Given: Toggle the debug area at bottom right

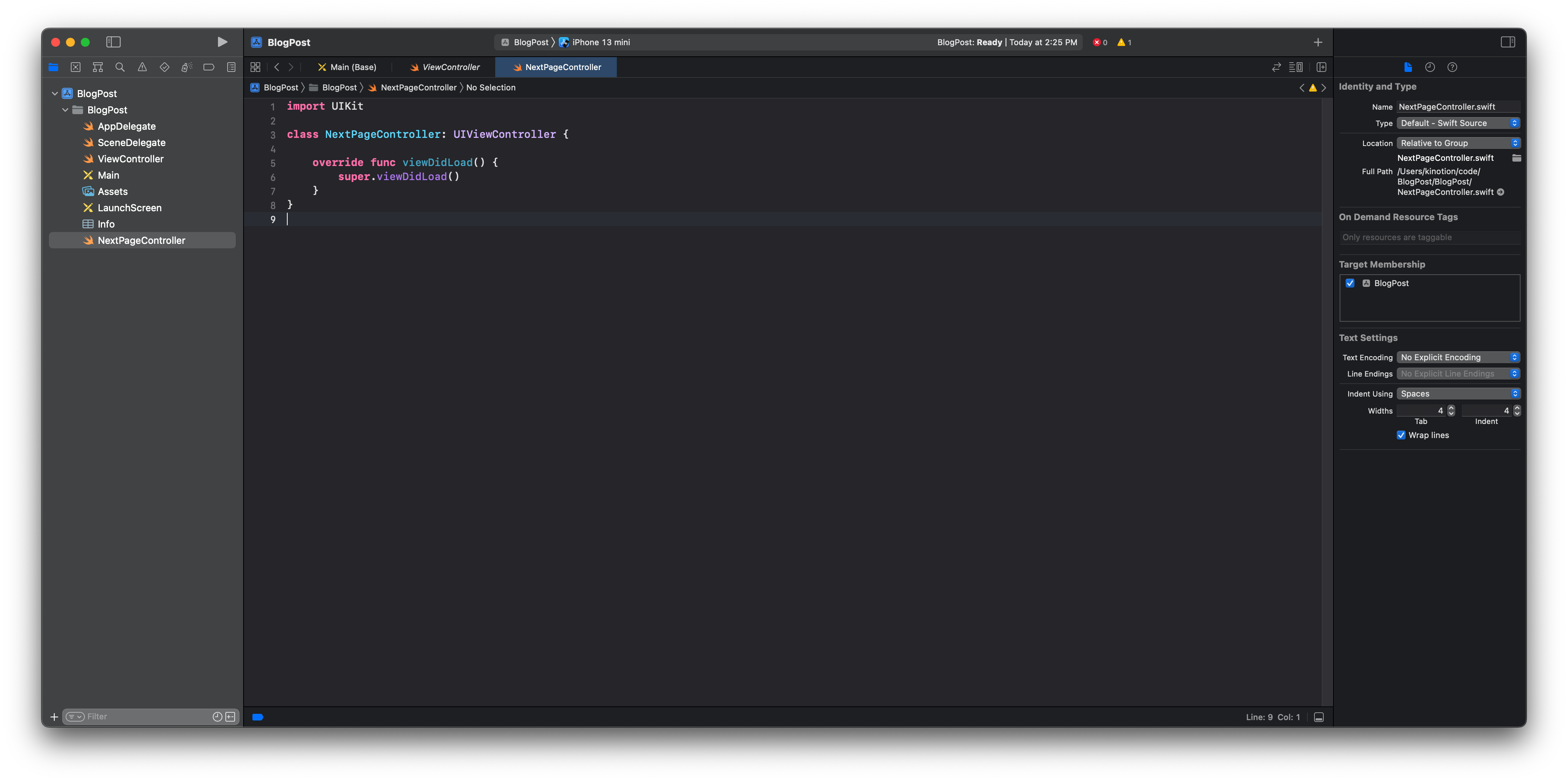Looking at the screenshot, I should 1319,717.
